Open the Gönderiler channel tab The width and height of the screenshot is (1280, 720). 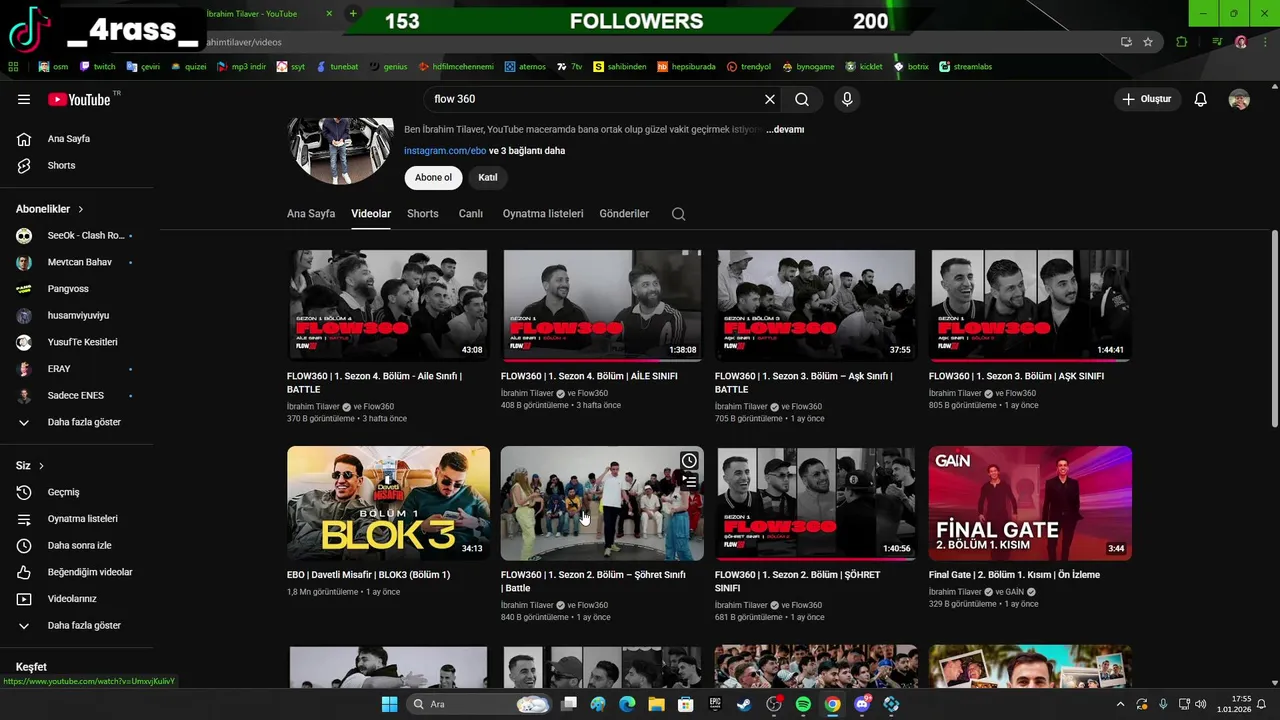click(x=624, y=214)
